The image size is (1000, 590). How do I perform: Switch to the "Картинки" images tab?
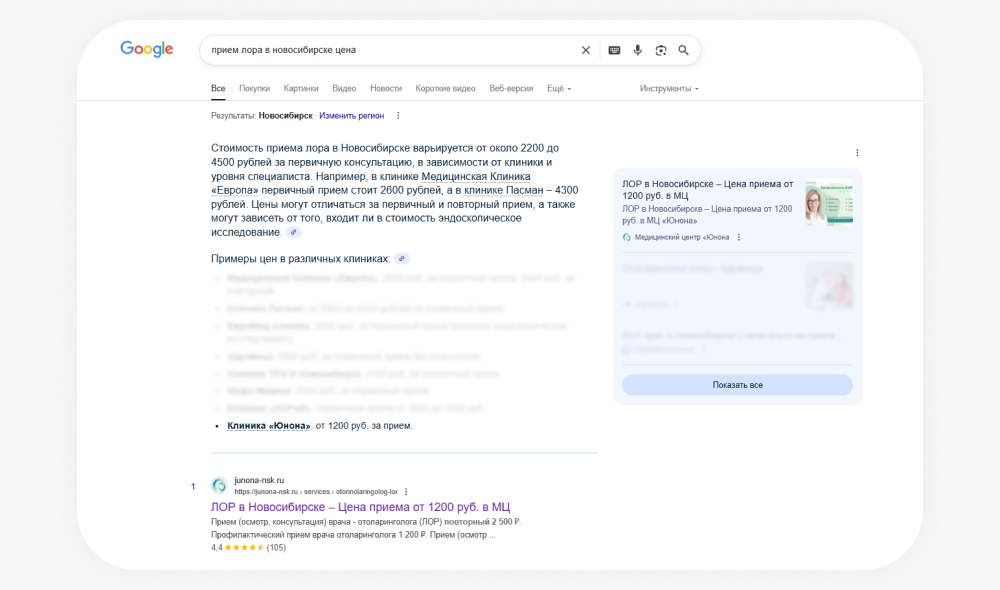301,88
